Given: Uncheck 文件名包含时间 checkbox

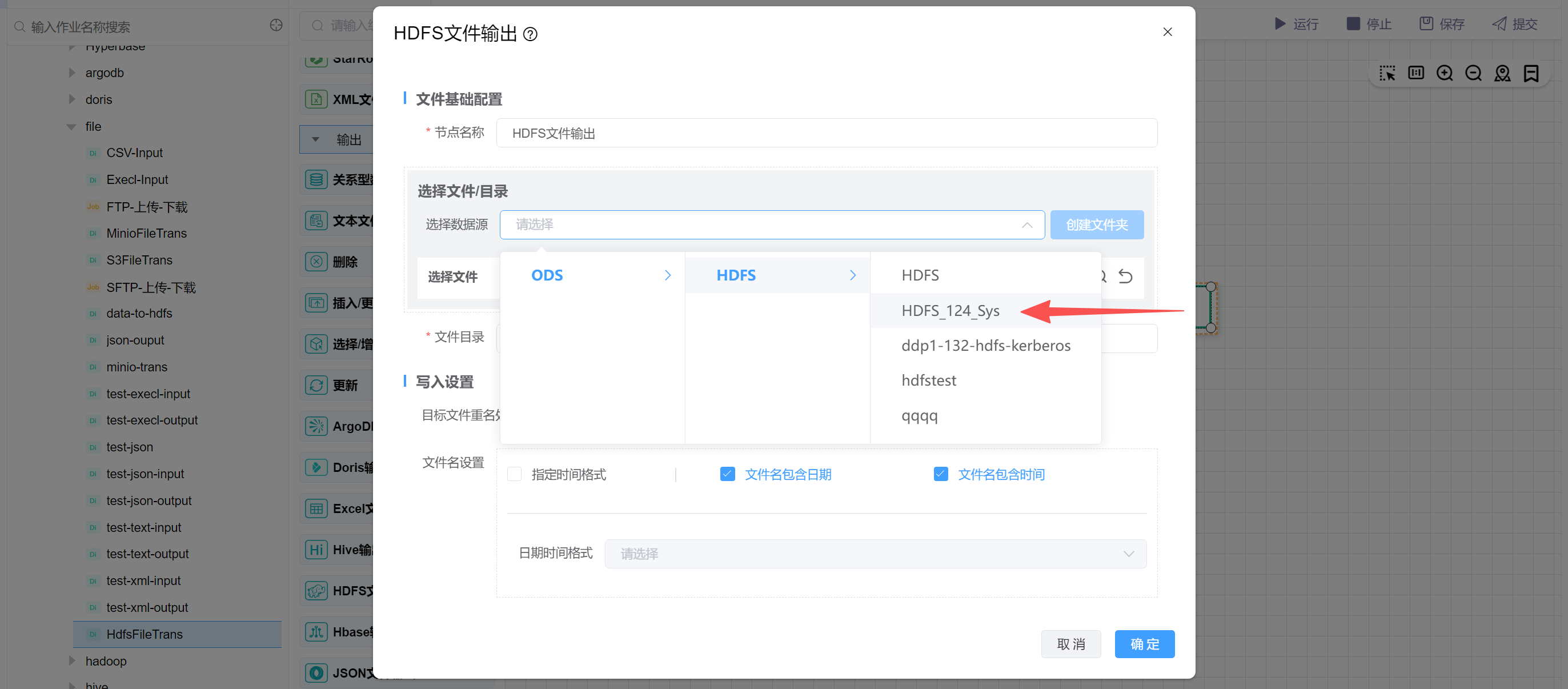Looking at the screenshot, I should pyautogui.click(x=940, y=474).
